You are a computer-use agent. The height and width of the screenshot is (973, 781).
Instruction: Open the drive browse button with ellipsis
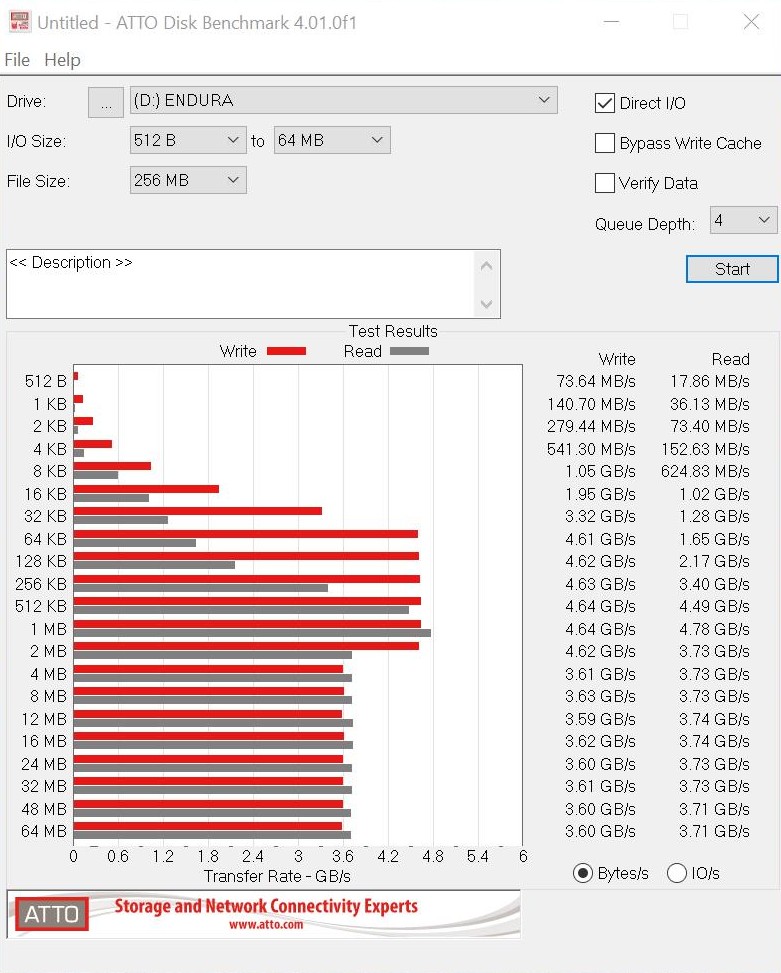pyautogui.click(x=106, y=102)
